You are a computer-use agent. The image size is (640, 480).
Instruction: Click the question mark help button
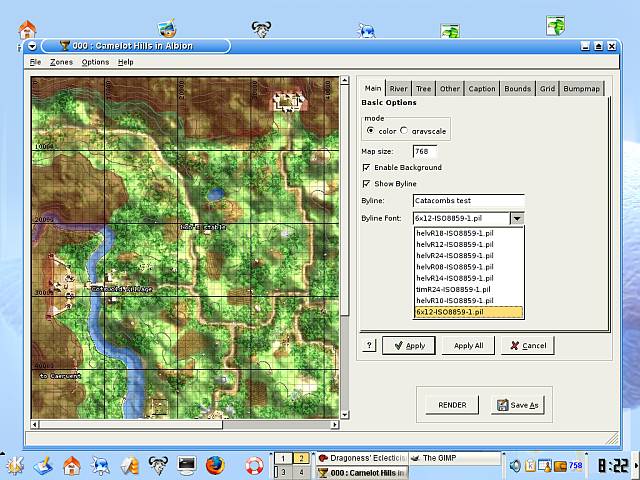(369, 345)
